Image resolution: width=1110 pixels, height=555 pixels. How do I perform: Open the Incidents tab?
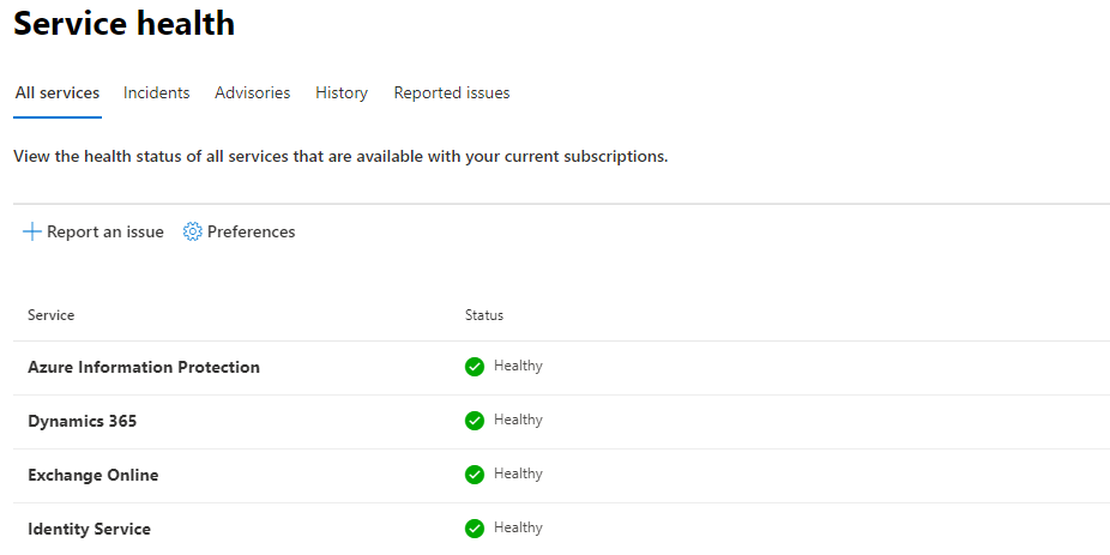coord(156,93)
